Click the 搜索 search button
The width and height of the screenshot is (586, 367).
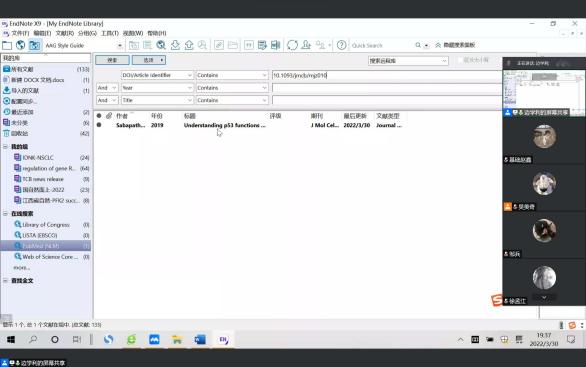pos(112,60)
